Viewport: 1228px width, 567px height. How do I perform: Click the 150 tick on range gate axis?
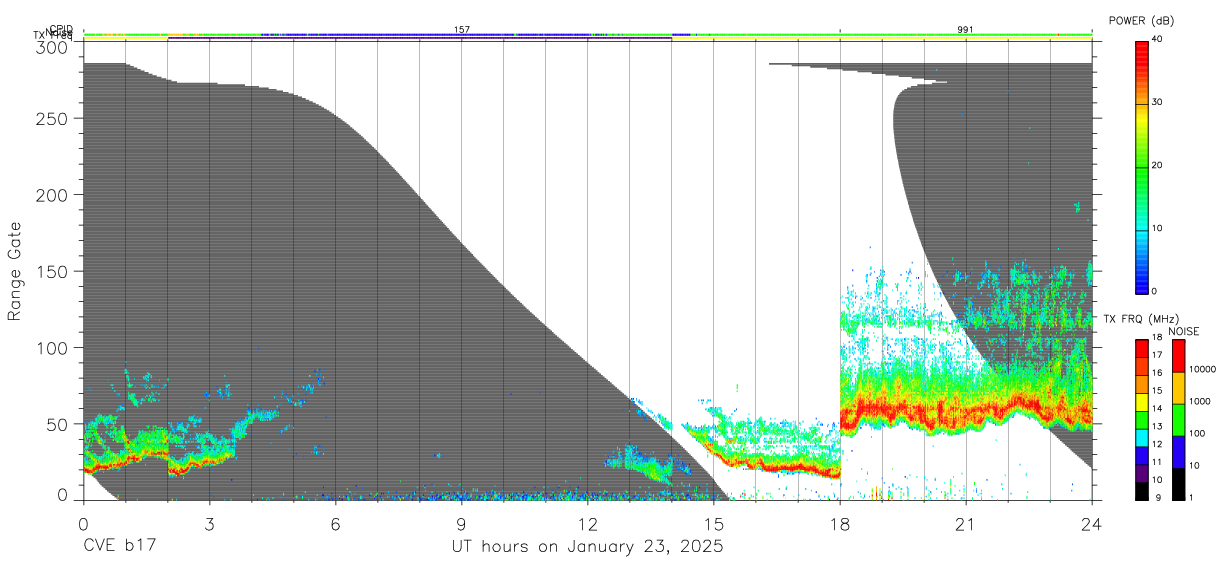coord(53,271)
